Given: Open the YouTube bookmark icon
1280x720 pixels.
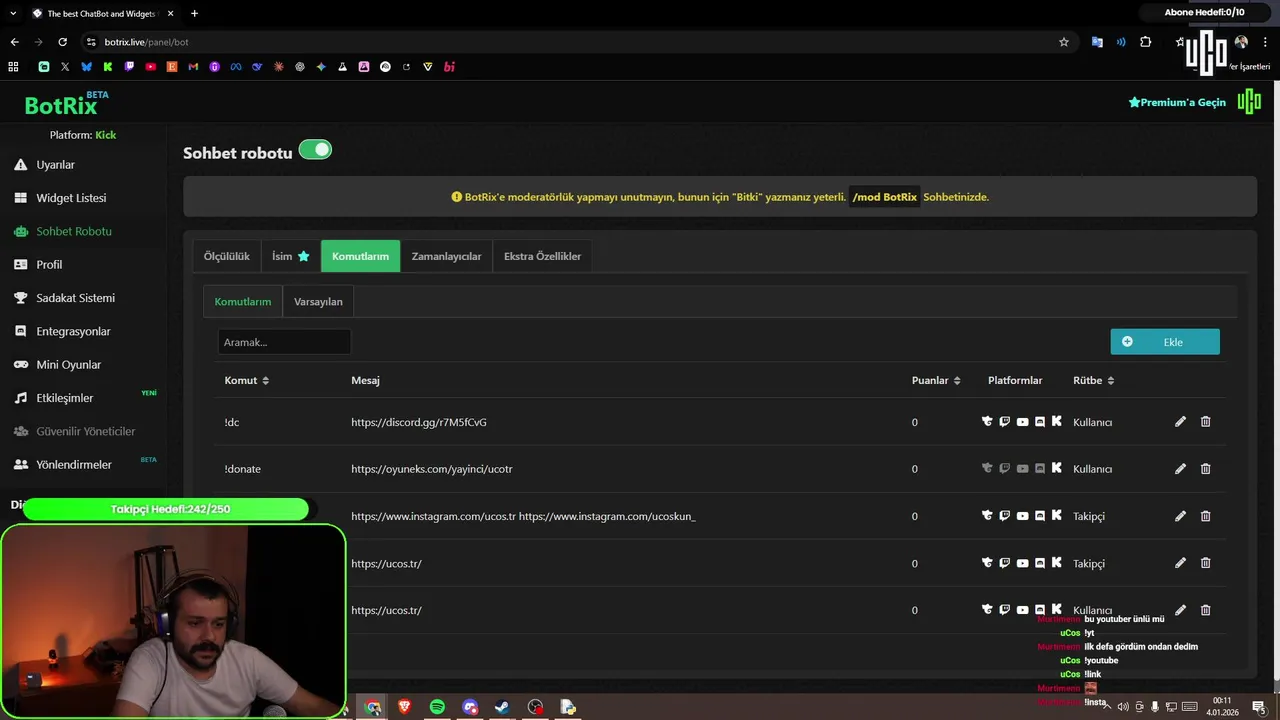Looking at the screenshot, I should 150,67.
